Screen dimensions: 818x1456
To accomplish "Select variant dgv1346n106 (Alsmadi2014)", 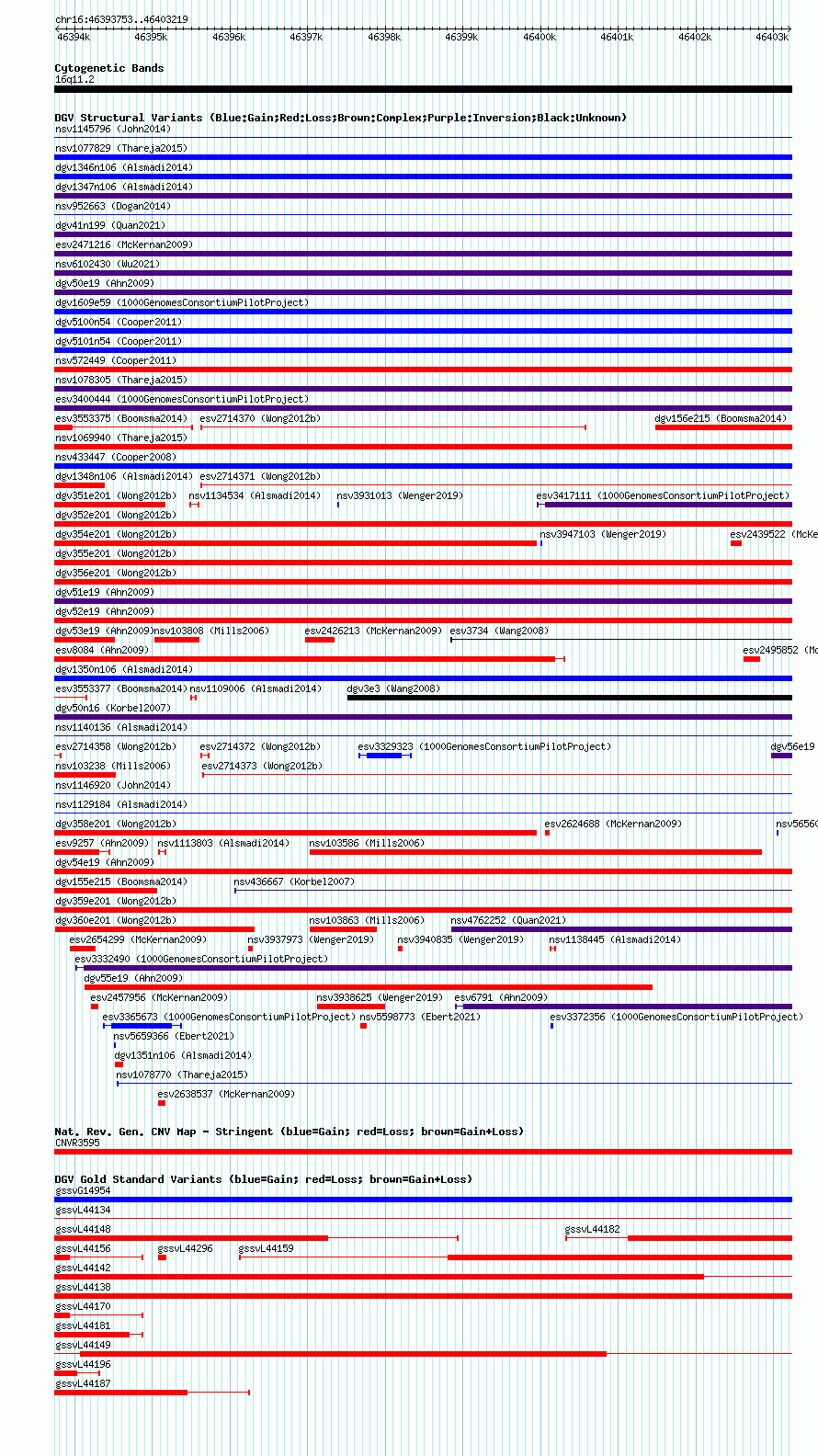I will (124, 167).
